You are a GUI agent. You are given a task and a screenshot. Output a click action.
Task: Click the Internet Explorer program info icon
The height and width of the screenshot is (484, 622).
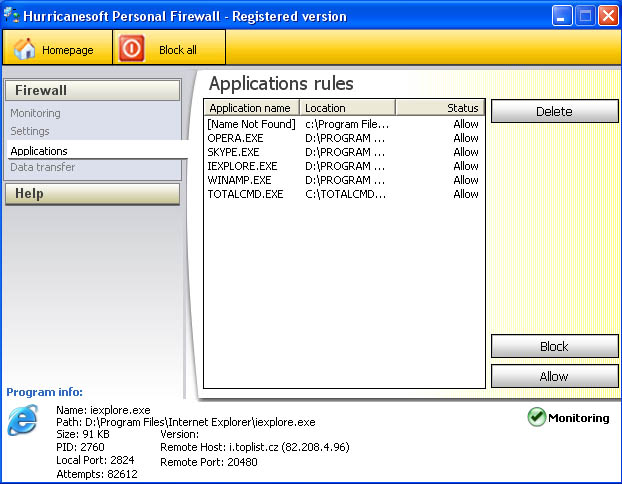pyautogui.click(x=23, y=421)
